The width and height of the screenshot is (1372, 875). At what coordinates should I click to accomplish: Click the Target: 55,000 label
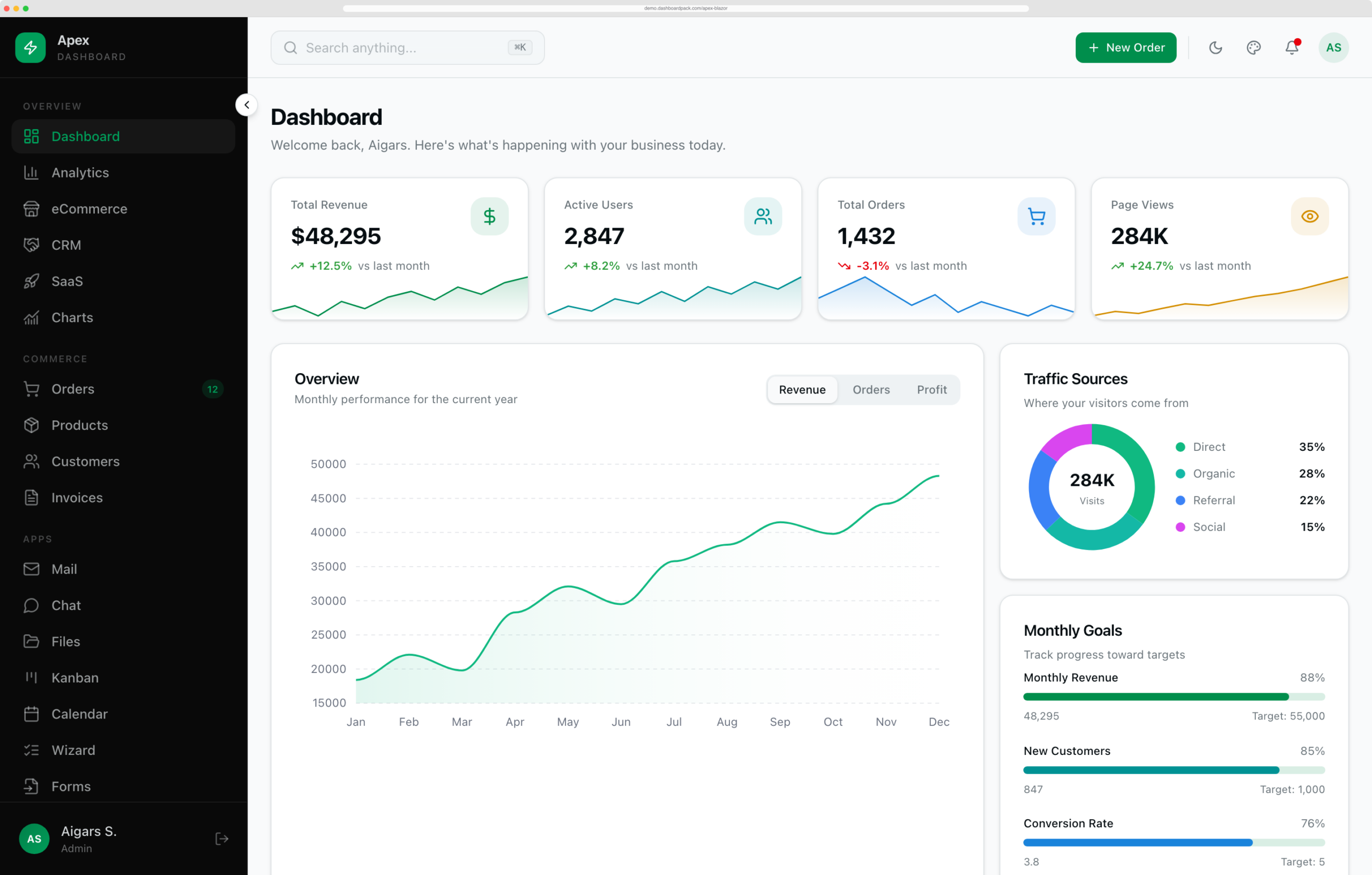(1288, 716)
